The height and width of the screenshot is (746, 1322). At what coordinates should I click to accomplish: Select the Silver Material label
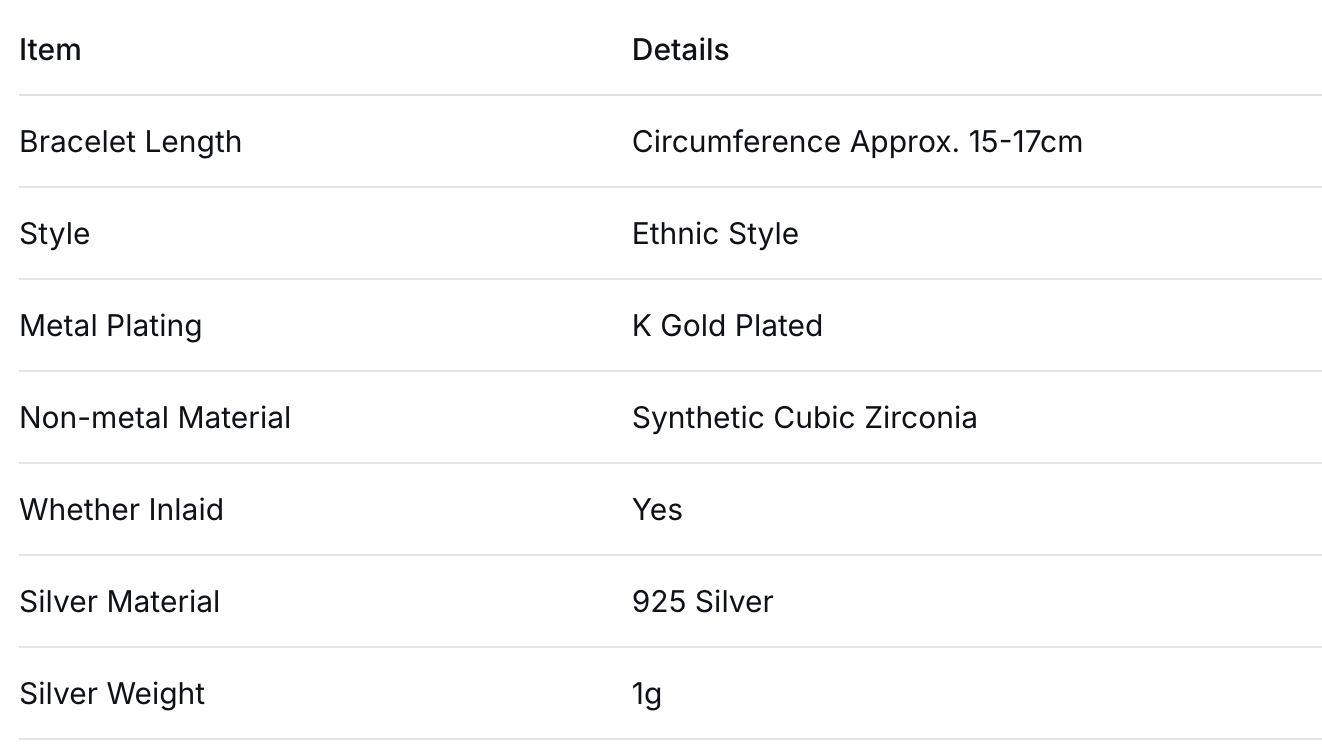[119, 601]
